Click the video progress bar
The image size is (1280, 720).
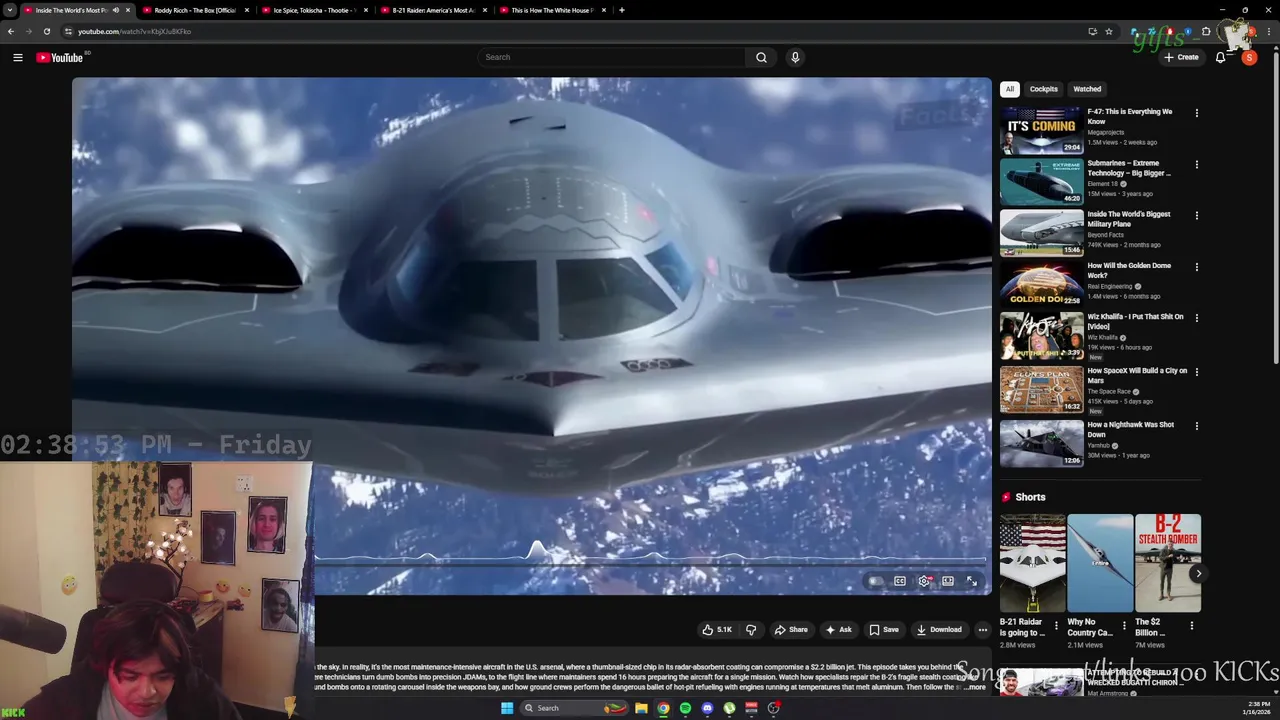tap(650, 564)
